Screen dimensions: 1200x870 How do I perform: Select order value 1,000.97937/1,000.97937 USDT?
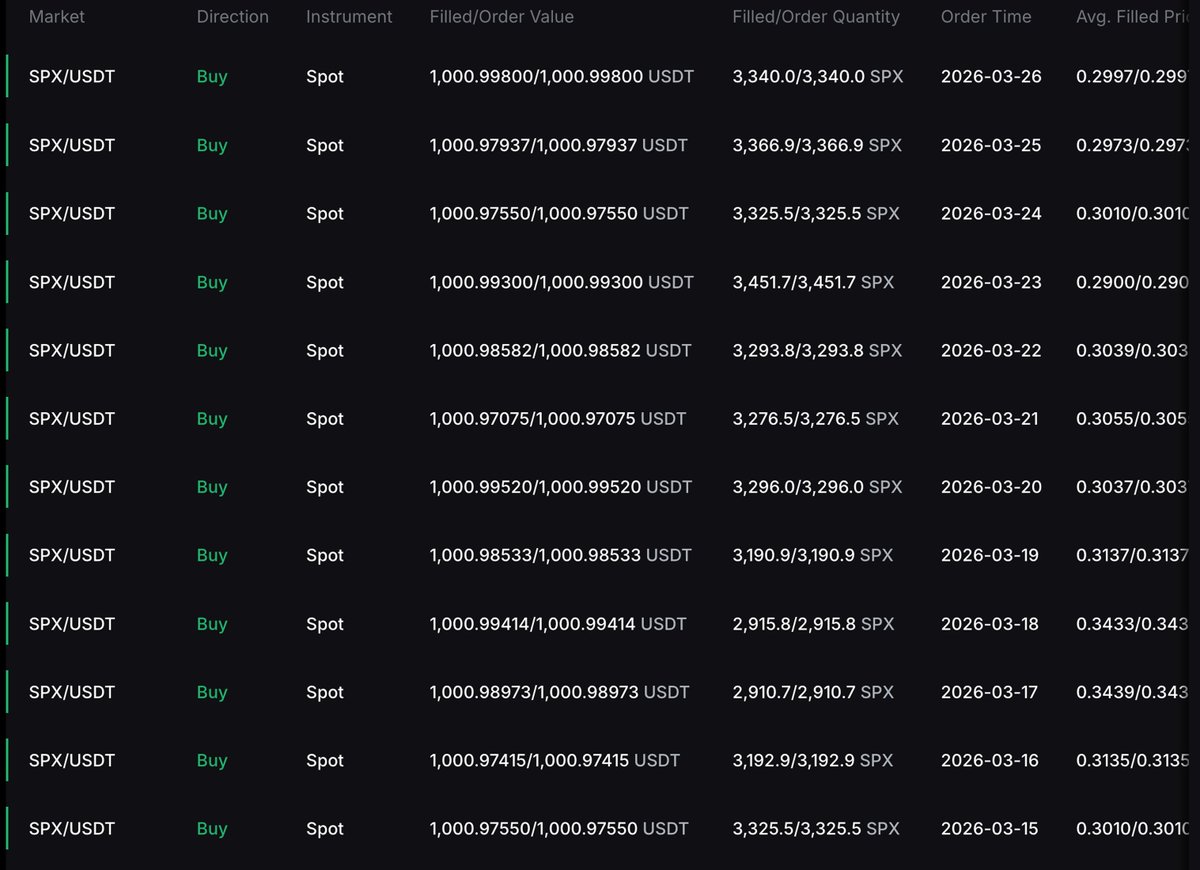pyautogui.click(x=559, y=145)
